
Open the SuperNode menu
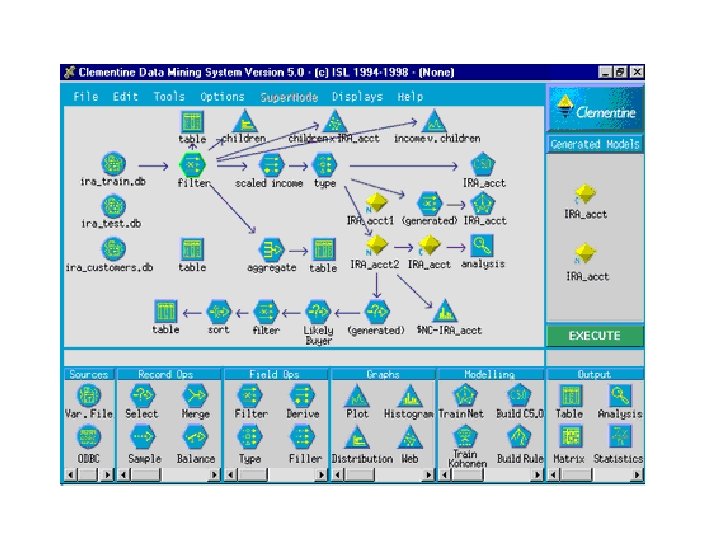point(289,97)
